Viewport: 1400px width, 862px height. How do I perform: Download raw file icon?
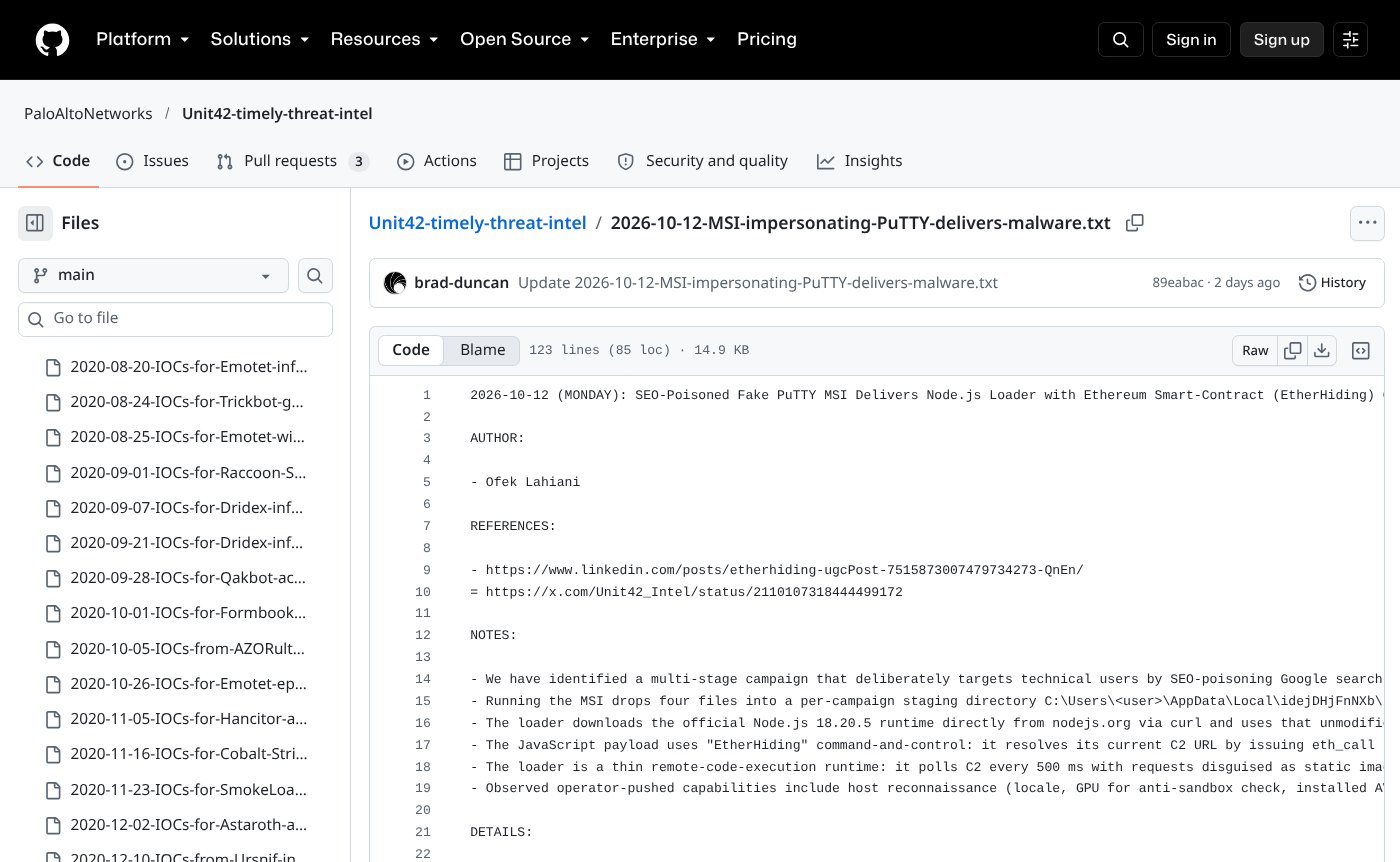pos(1322,350)
